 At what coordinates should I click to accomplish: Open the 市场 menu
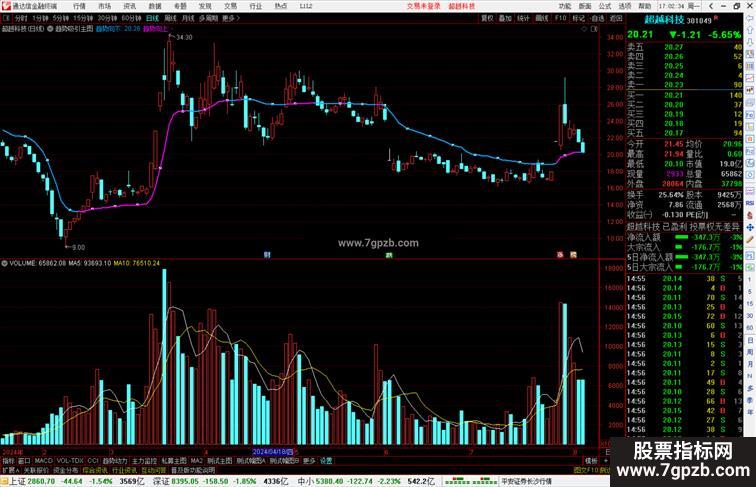[105, 6]
